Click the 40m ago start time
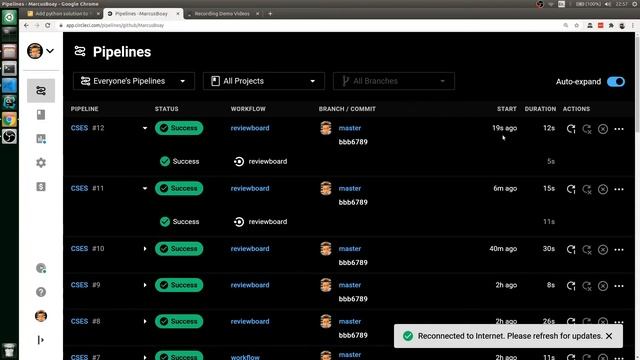The height and width of the screenshot is (360, 640). (503, 249)
